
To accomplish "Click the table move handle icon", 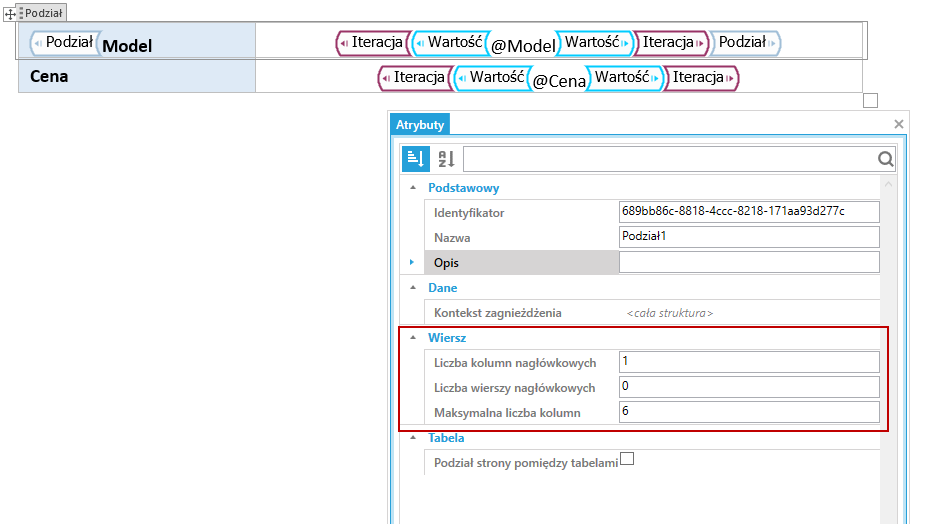I will pyautogui.click(x=10, y=14).
